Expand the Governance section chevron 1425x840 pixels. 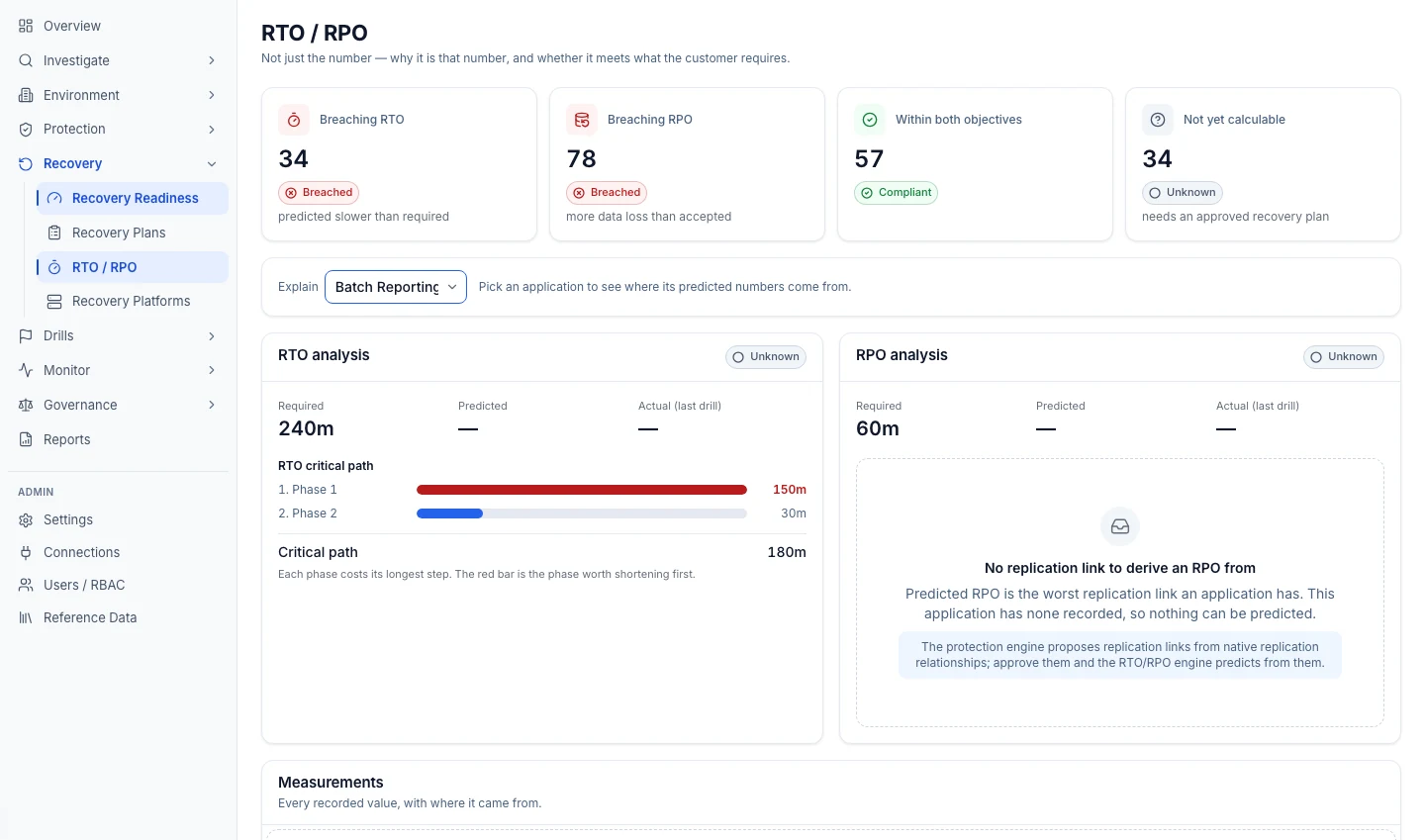pyautogui.click(x=212, y=405)
